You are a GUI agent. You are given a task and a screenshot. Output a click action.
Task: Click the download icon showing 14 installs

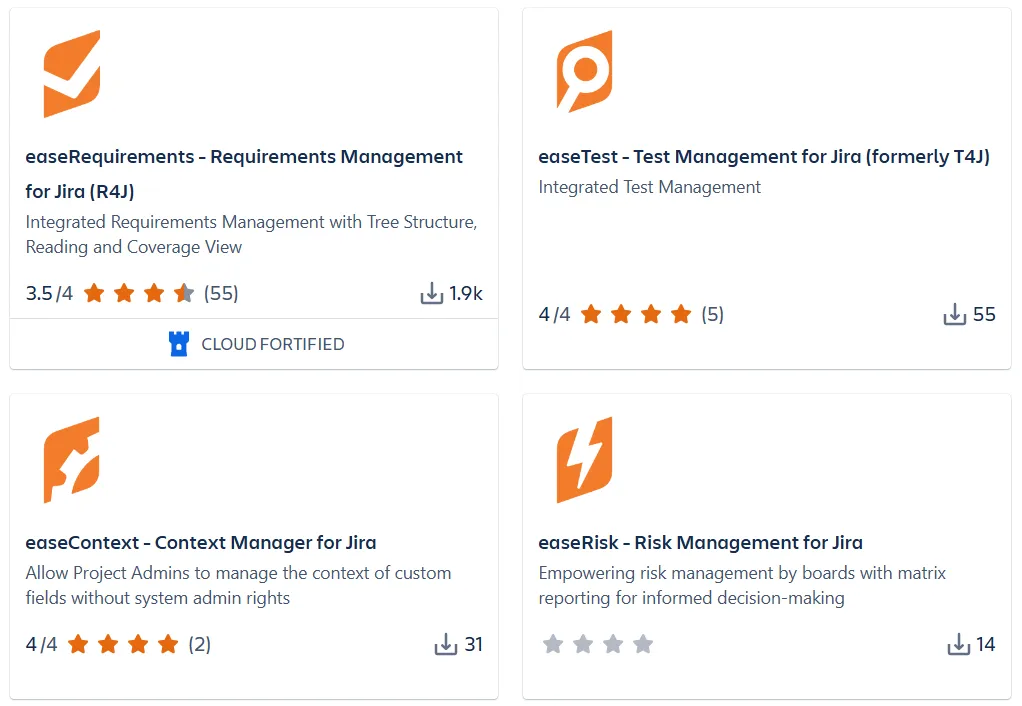pyautogui.click(x=960, y=645)
